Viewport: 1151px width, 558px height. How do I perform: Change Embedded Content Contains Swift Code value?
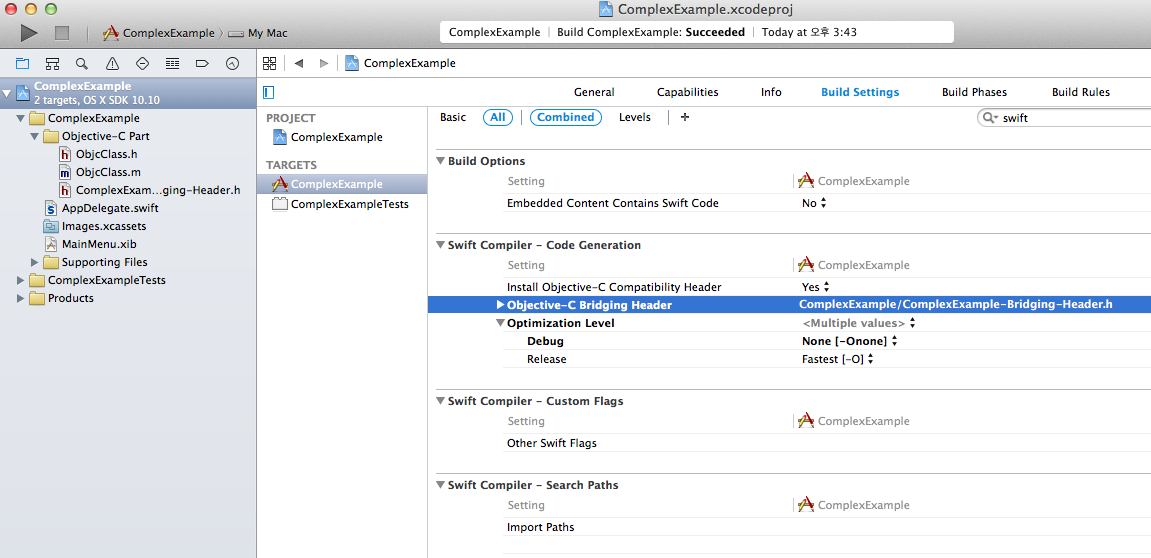point(814,203)
